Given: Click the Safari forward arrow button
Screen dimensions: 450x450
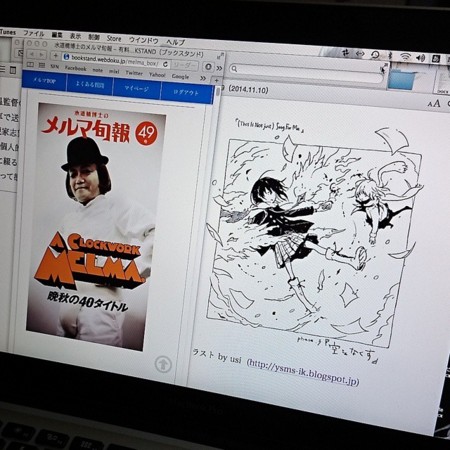Looking at the screenshot, I should pyautogui.click(x=41, y=55).
